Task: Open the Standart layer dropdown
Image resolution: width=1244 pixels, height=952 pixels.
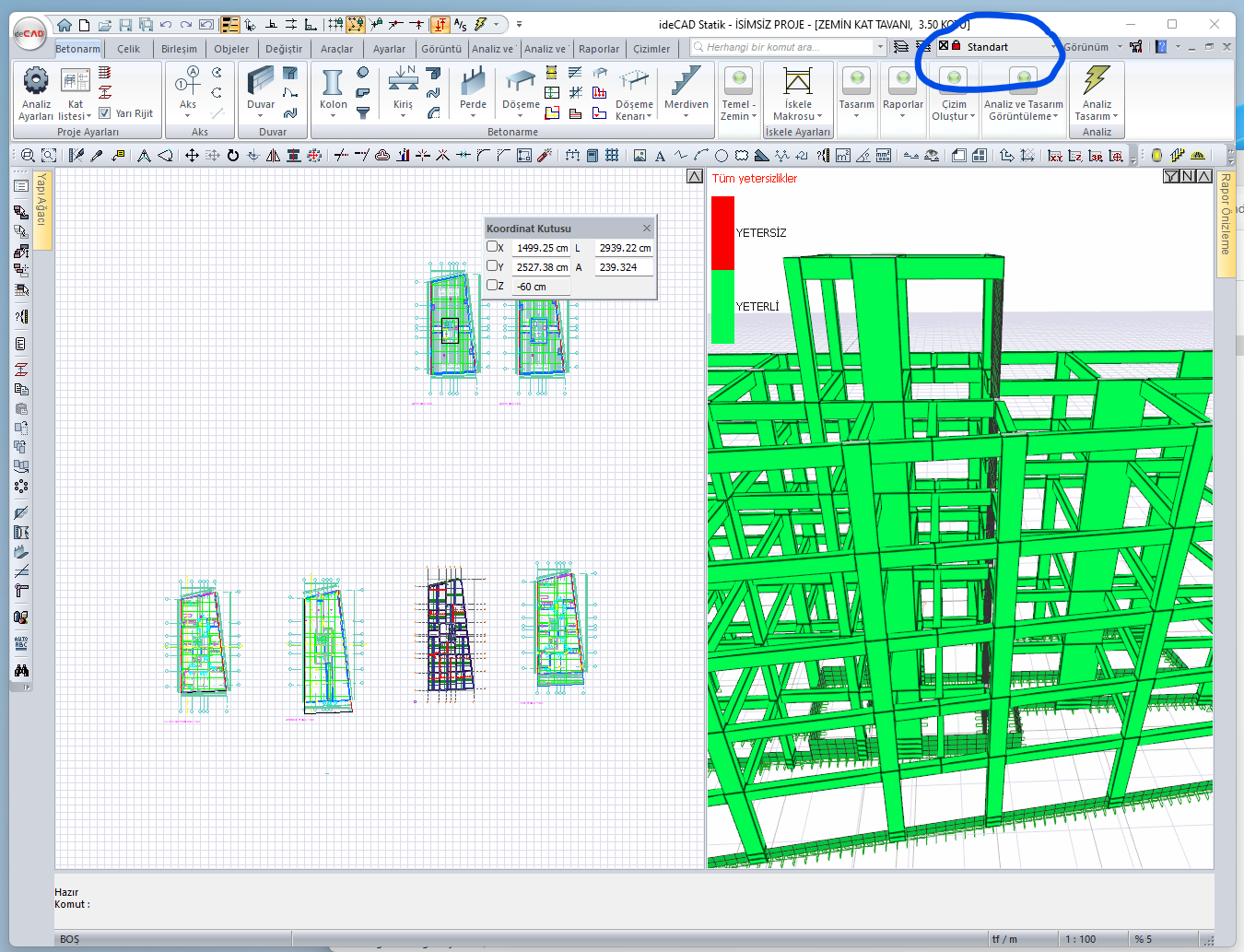Action: [x=1054, y=47]
